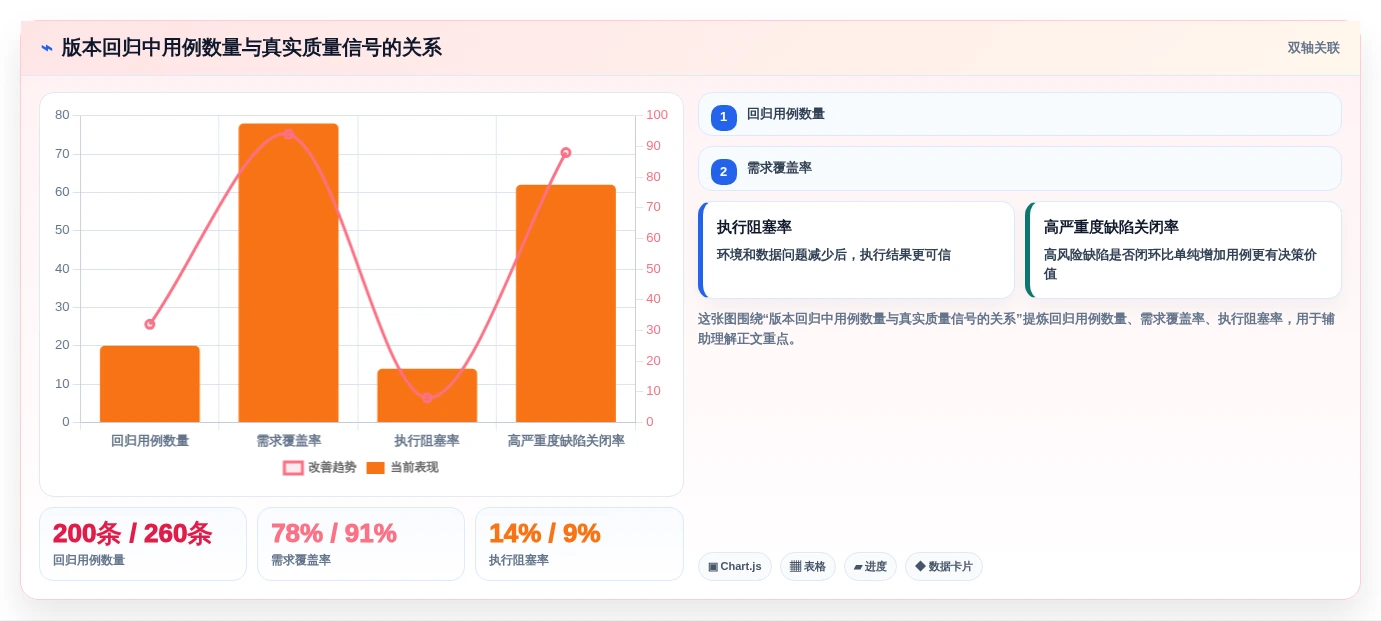Image resolution: width=1381 pixels, height=621 pixels.
Task: Open the 高严重度缺陷关闭率 info card heading
Action: point(1111,227)
